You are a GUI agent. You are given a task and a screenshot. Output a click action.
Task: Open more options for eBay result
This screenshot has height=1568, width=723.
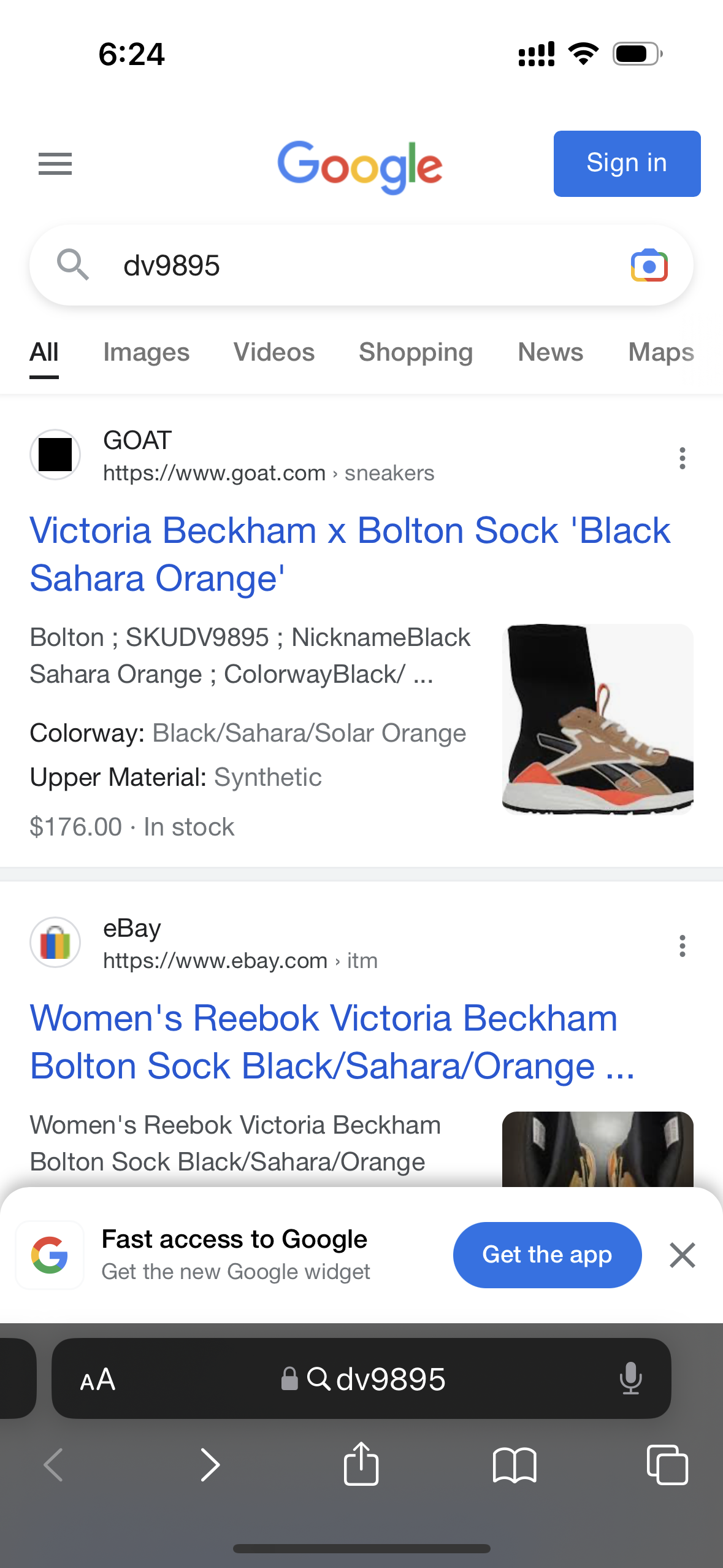pyautogui.click(x=682, y=946)
